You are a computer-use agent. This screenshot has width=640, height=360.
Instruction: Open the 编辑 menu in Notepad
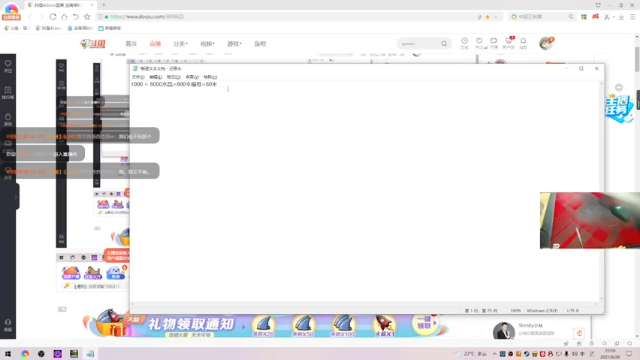click(156, 77)
